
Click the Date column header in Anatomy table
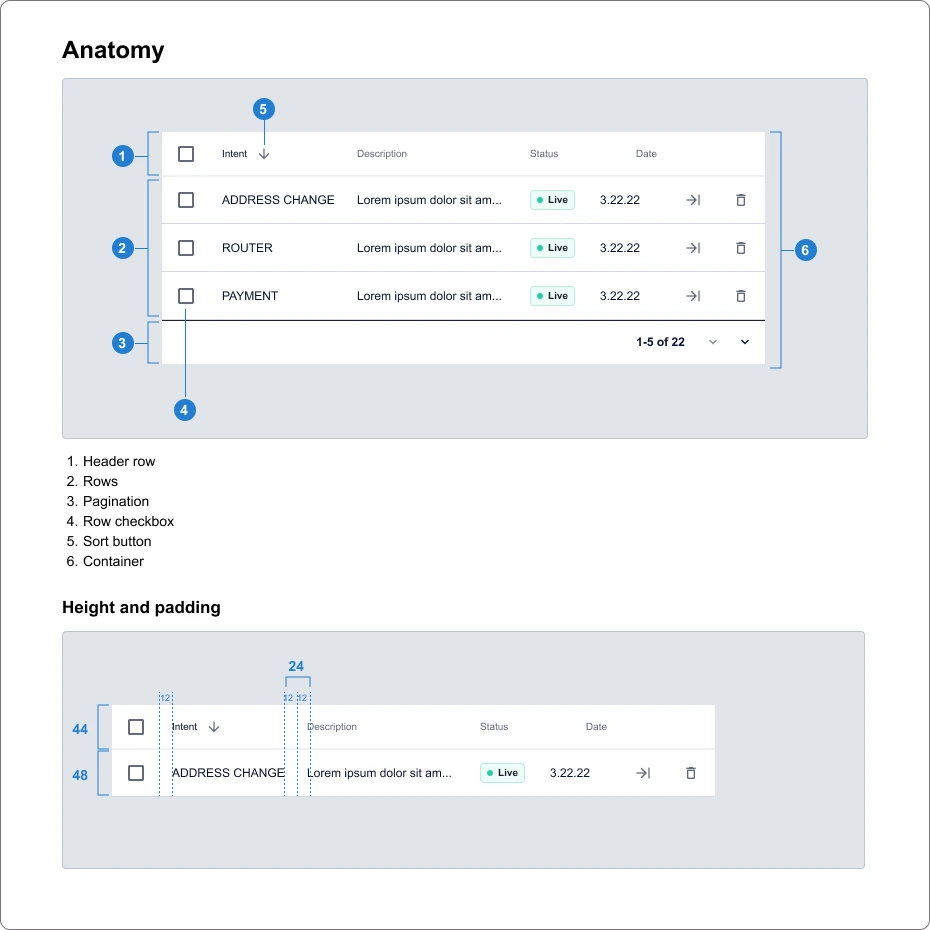pyautogui.click(x=646, y=154)
